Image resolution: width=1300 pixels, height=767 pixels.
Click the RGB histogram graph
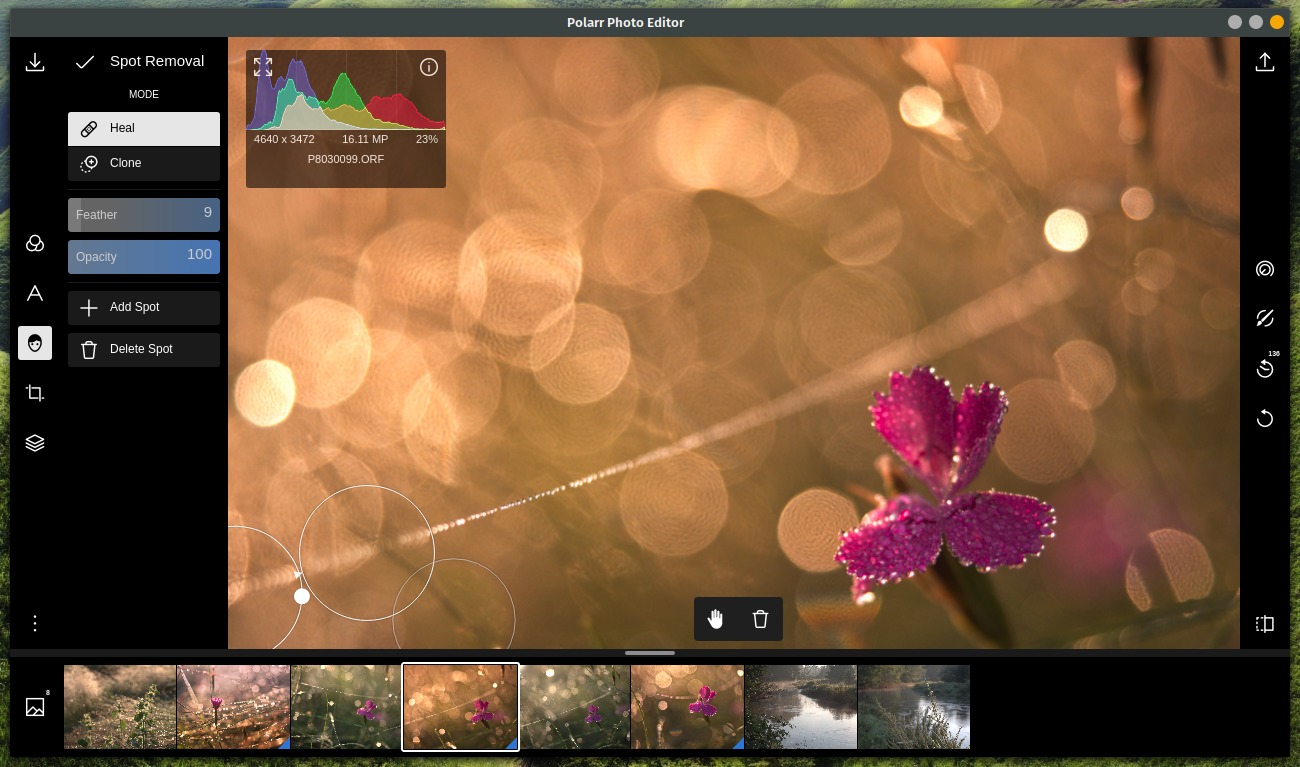[x=346, y=92]
